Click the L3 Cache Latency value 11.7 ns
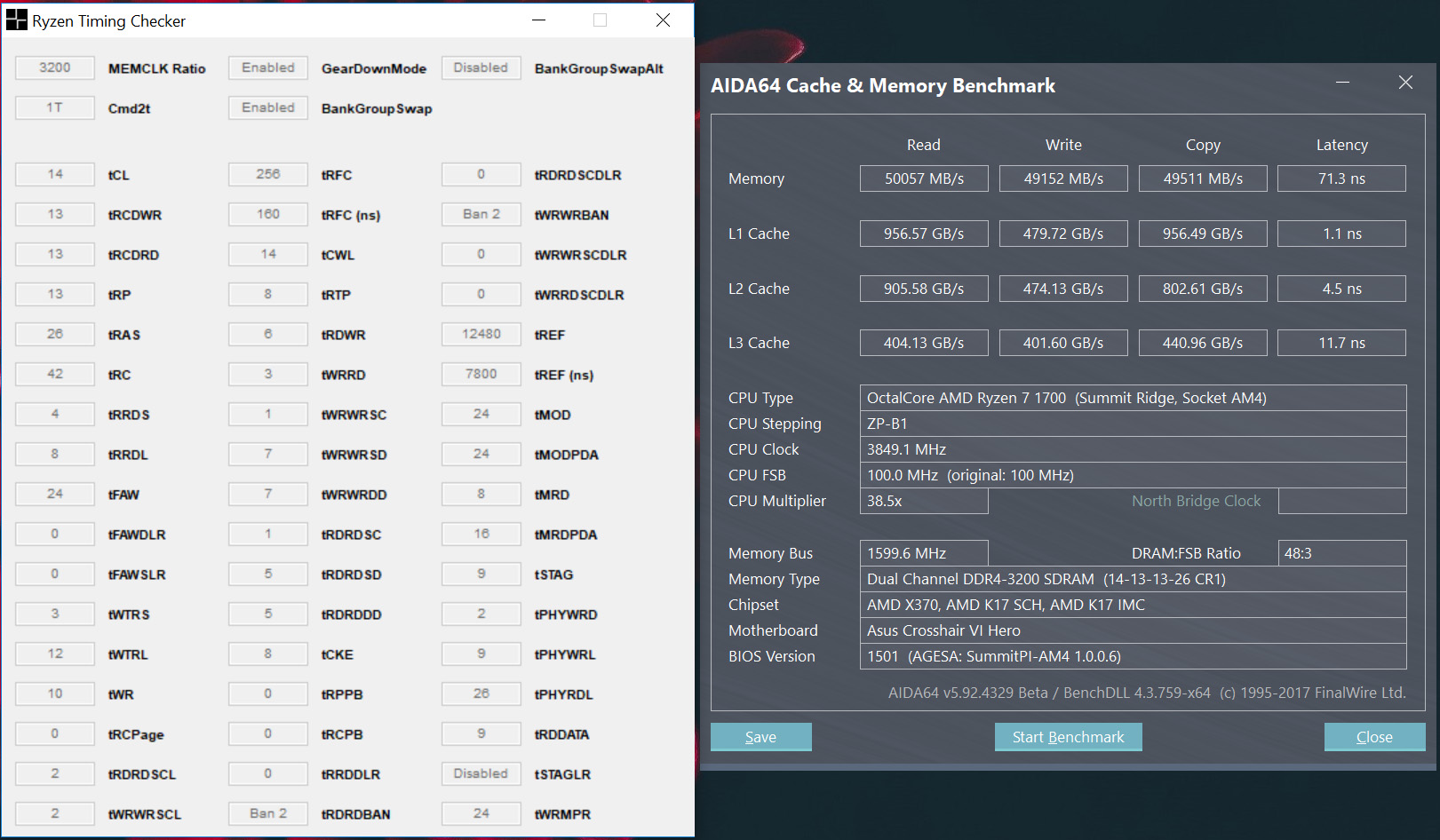1440x840 pixels. (x=1341, y=343)
